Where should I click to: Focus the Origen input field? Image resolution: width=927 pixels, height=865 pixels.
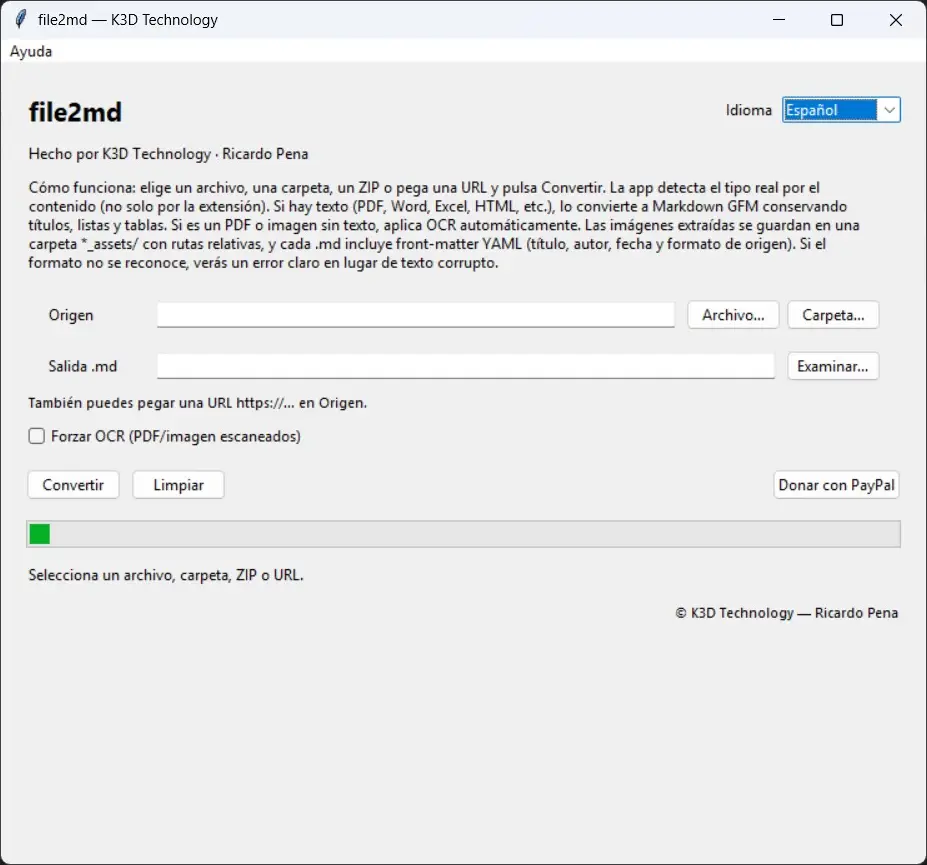click(416, 315)
